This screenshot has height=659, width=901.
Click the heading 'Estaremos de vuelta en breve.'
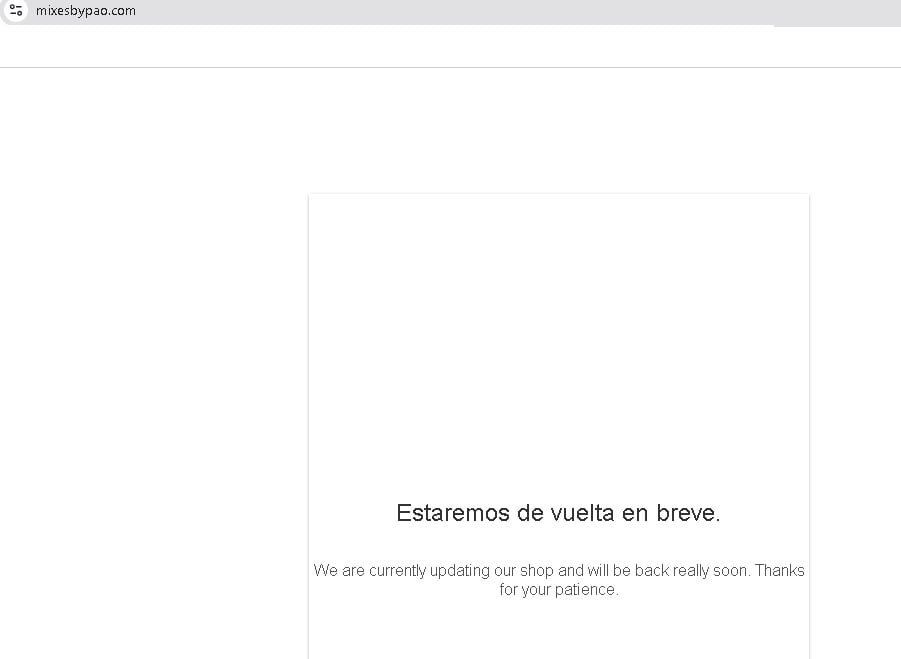(558, 513)
